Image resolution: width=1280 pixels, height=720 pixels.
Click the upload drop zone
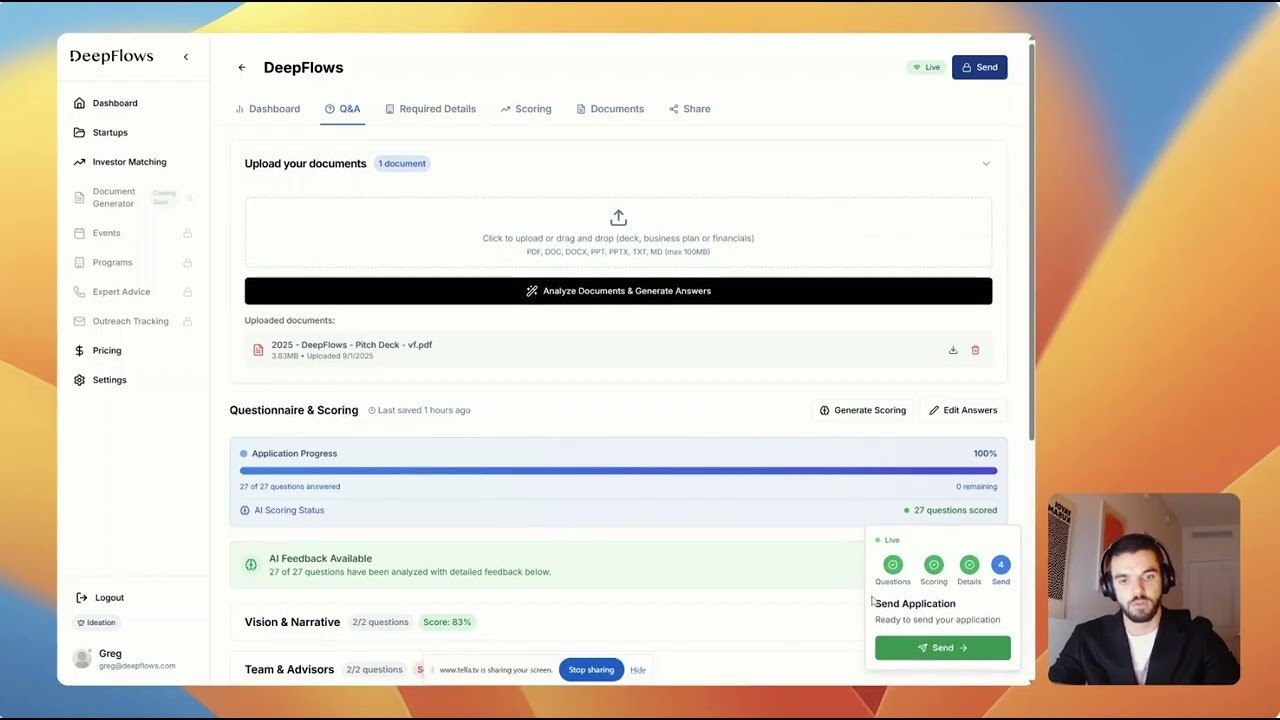click(x=618, y=233)
